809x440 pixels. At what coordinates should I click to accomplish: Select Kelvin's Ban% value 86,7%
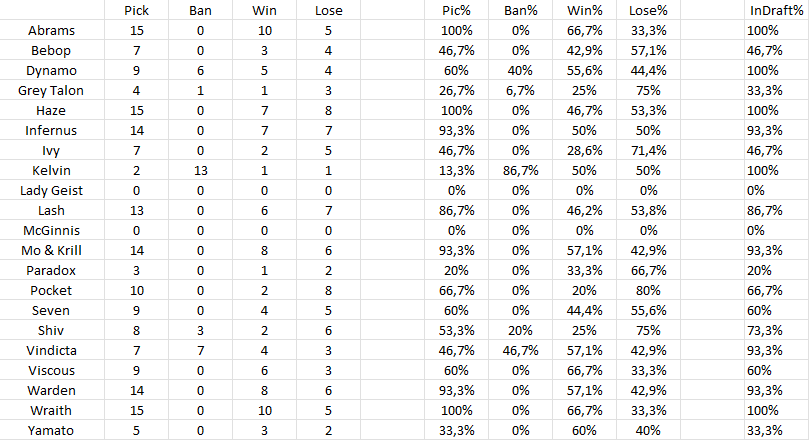(520, 170)
